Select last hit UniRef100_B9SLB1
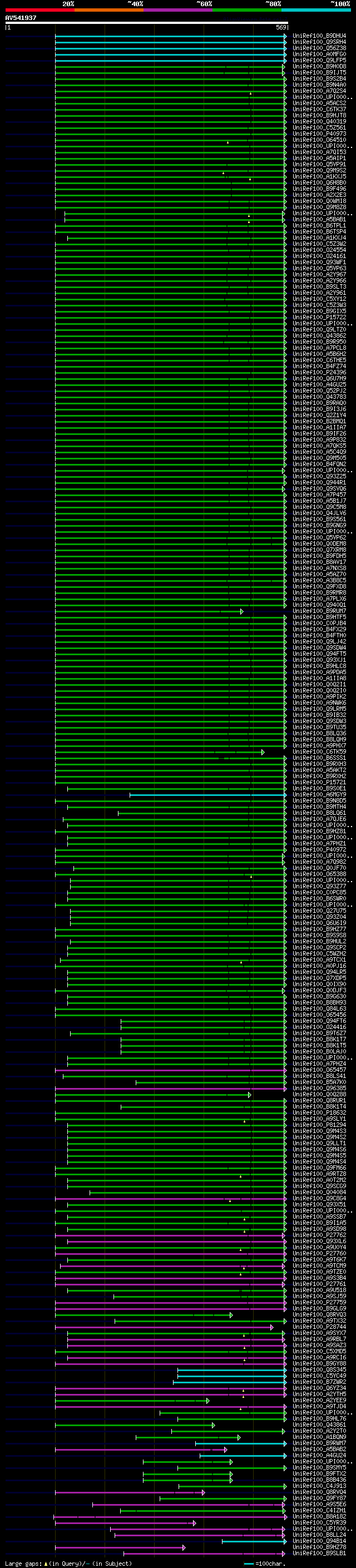This screenshot has height=1568, width=356. (x=319, y=1554)
